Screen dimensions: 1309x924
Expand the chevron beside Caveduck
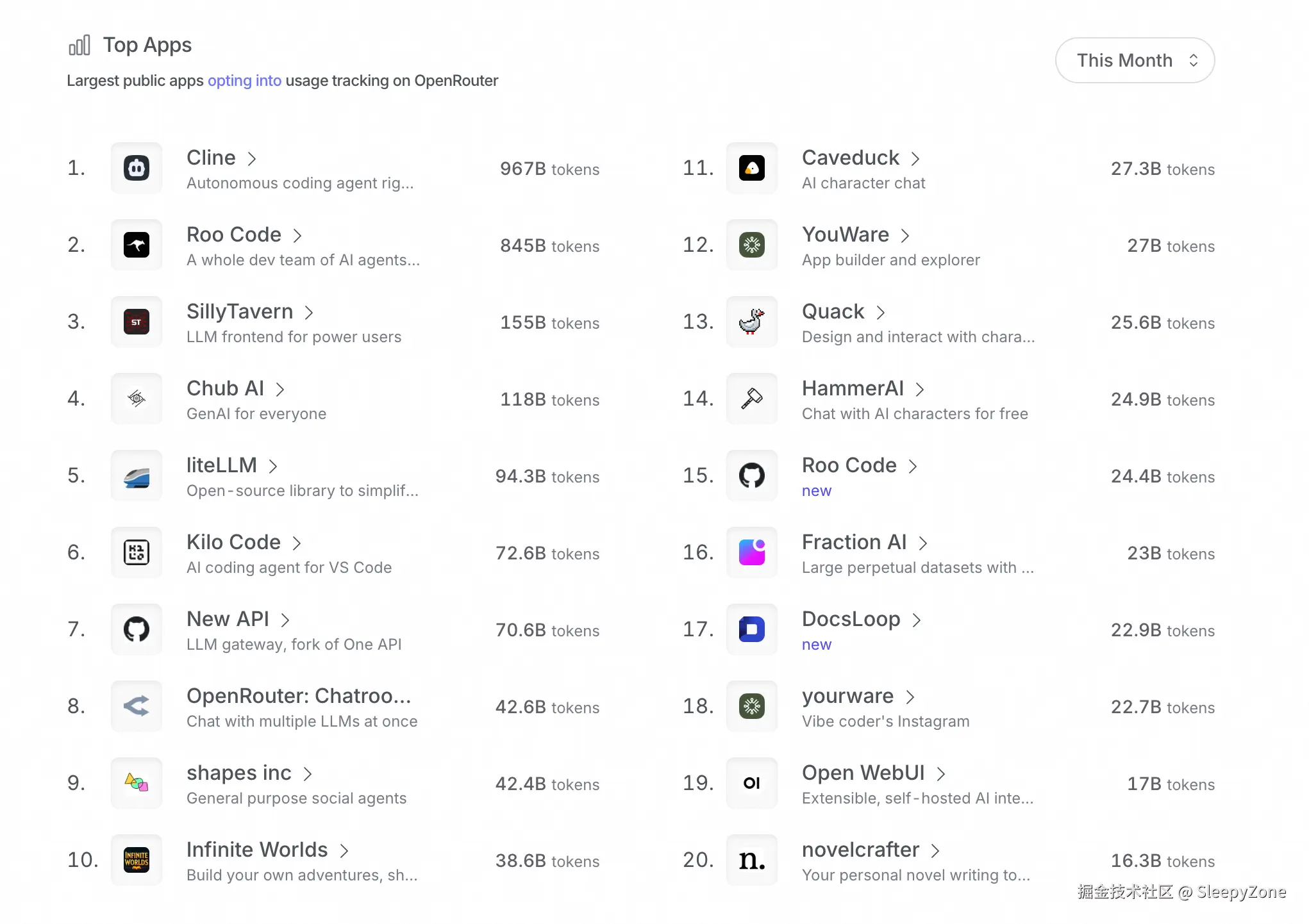coord(915,158)
